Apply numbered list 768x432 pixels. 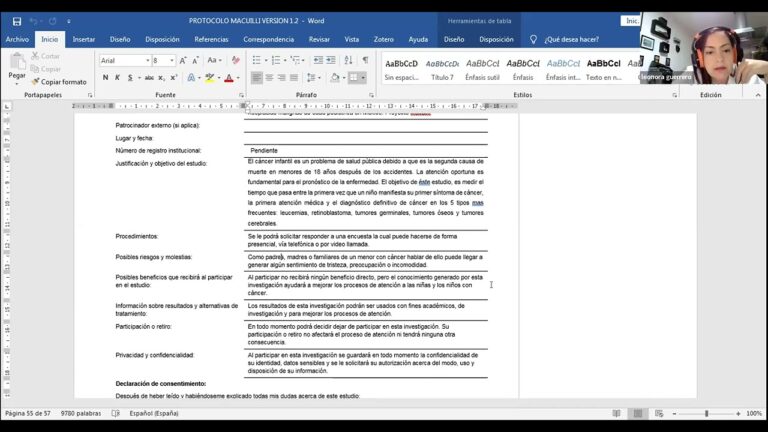coord(276,60)
